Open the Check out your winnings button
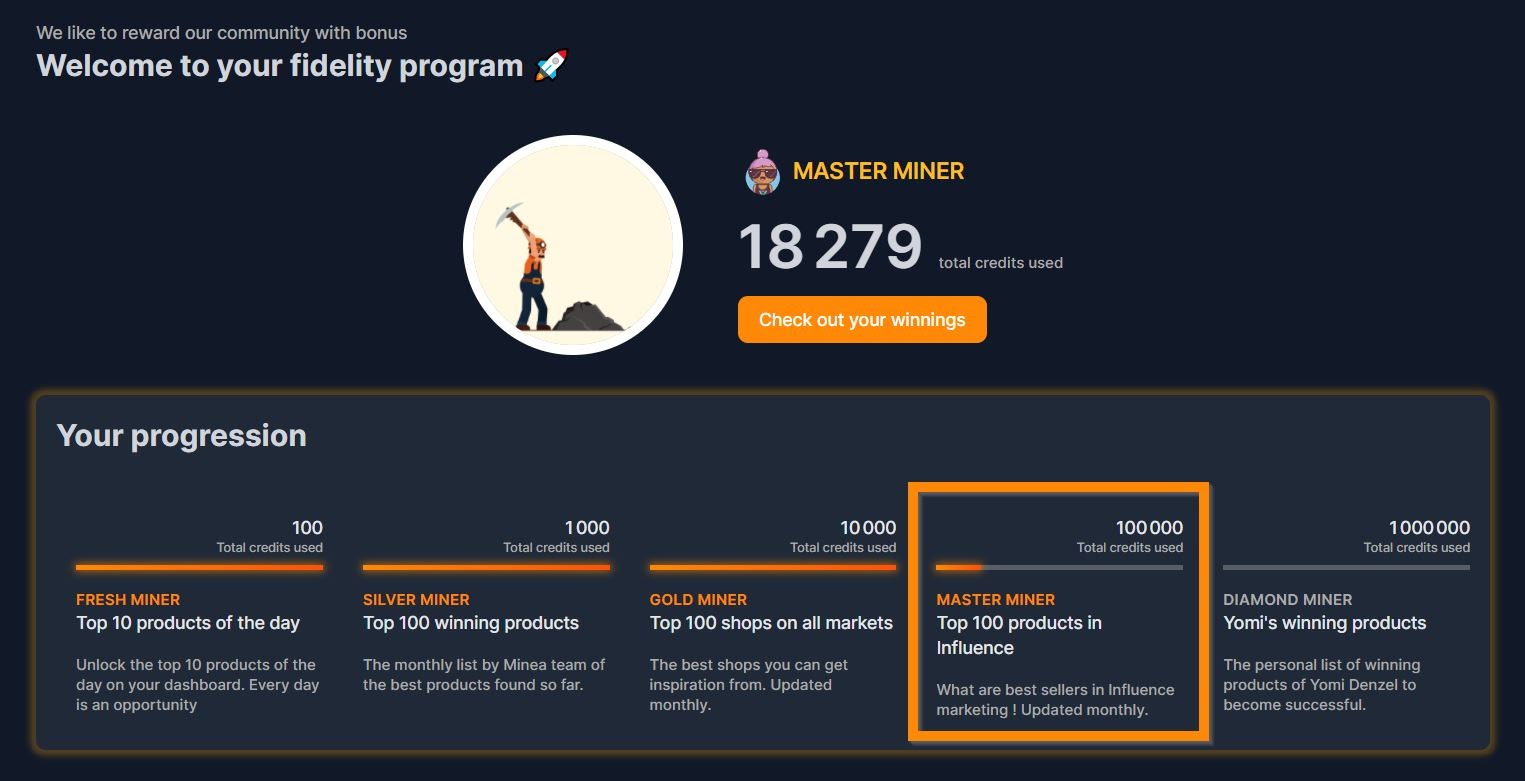 (862, 320)
